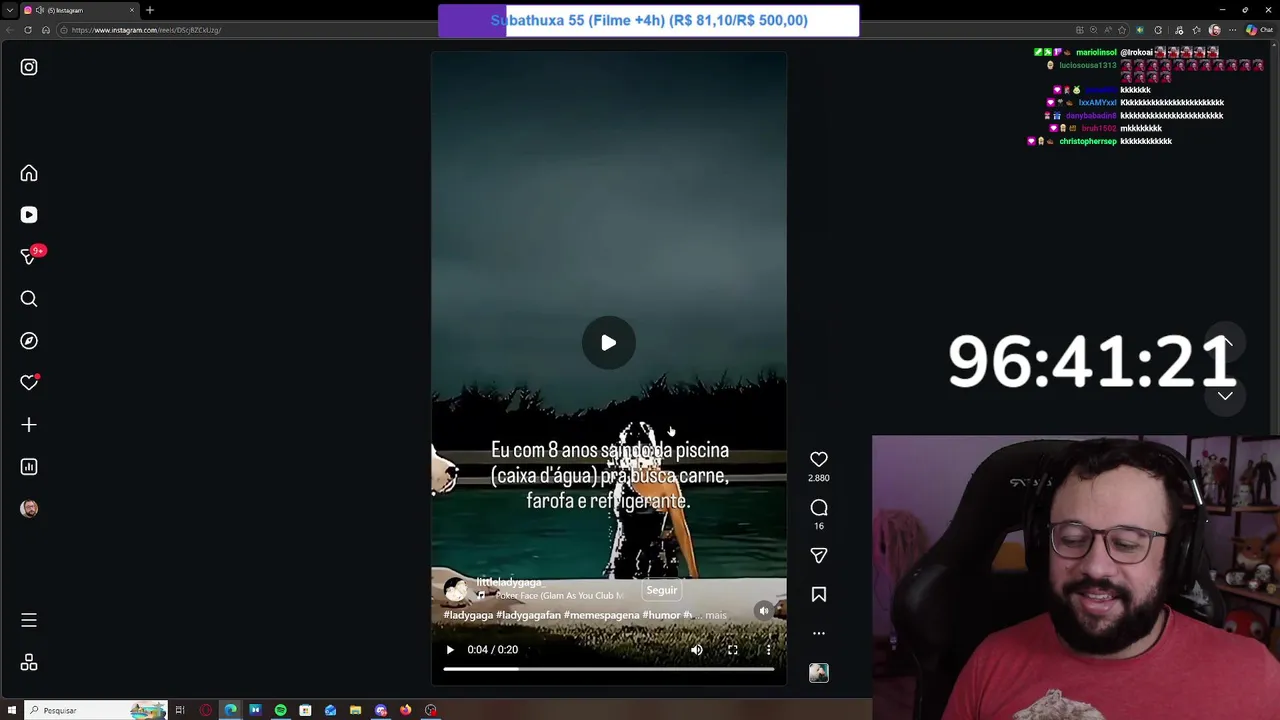This screenshot has height=720, width=1280.
Task: Add page to favorites star in address bar
Action: 1121,30
